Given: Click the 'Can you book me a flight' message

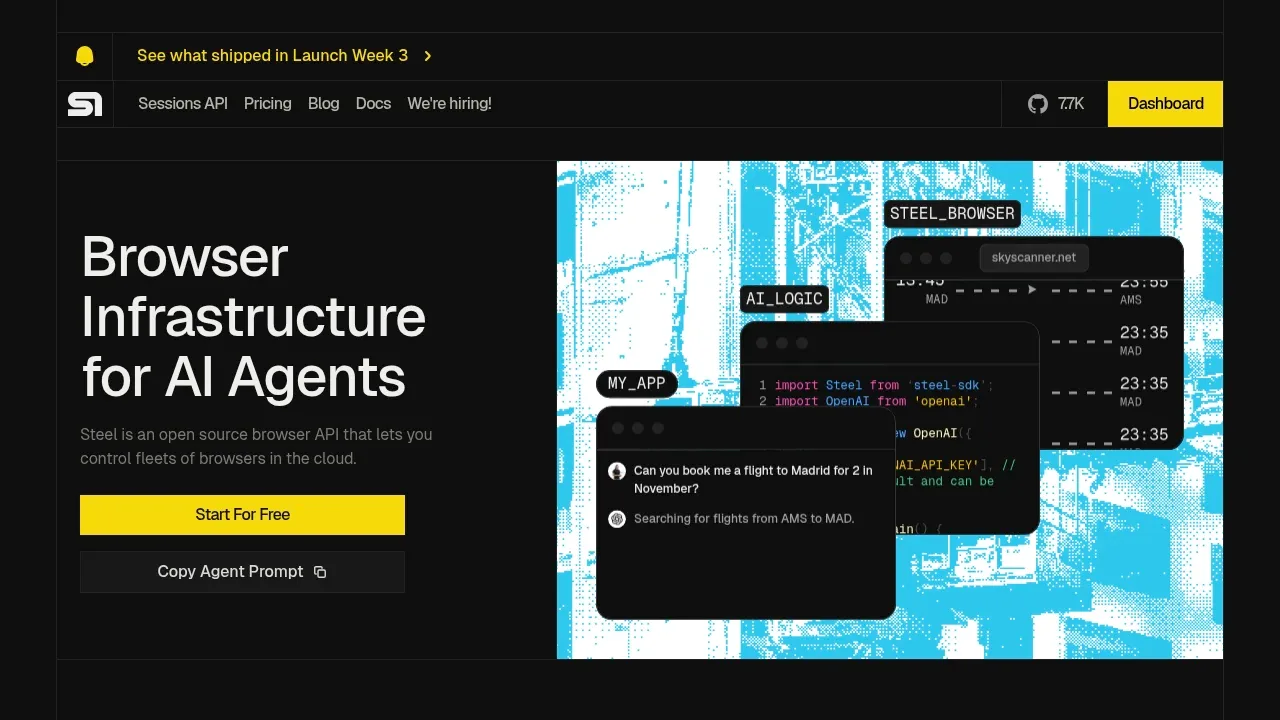Looking at the screenshot, I should [x=753, y=479].
